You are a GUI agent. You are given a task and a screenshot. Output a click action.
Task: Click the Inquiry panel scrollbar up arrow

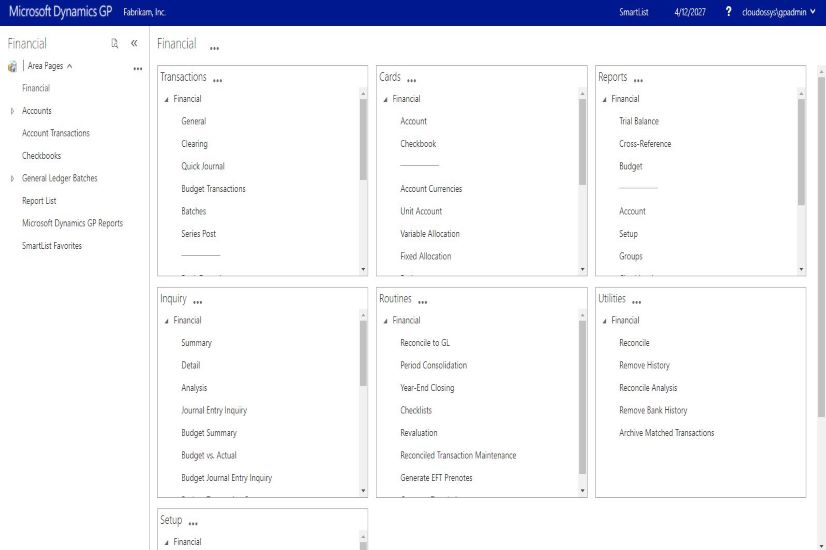363,315
